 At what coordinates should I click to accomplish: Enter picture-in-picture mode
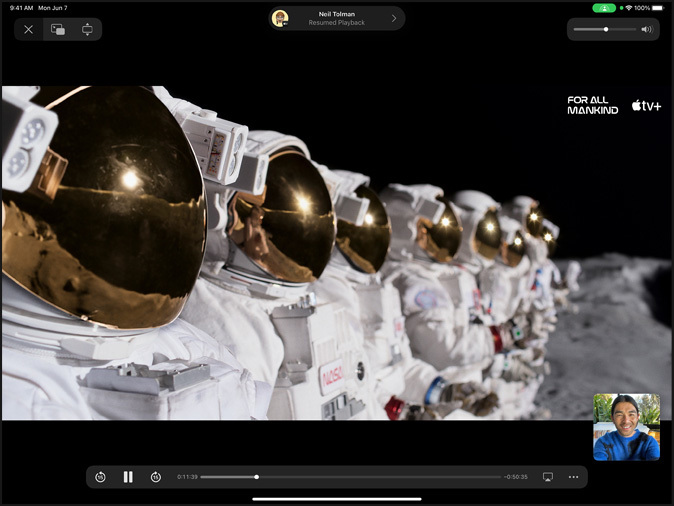point(58,29)
